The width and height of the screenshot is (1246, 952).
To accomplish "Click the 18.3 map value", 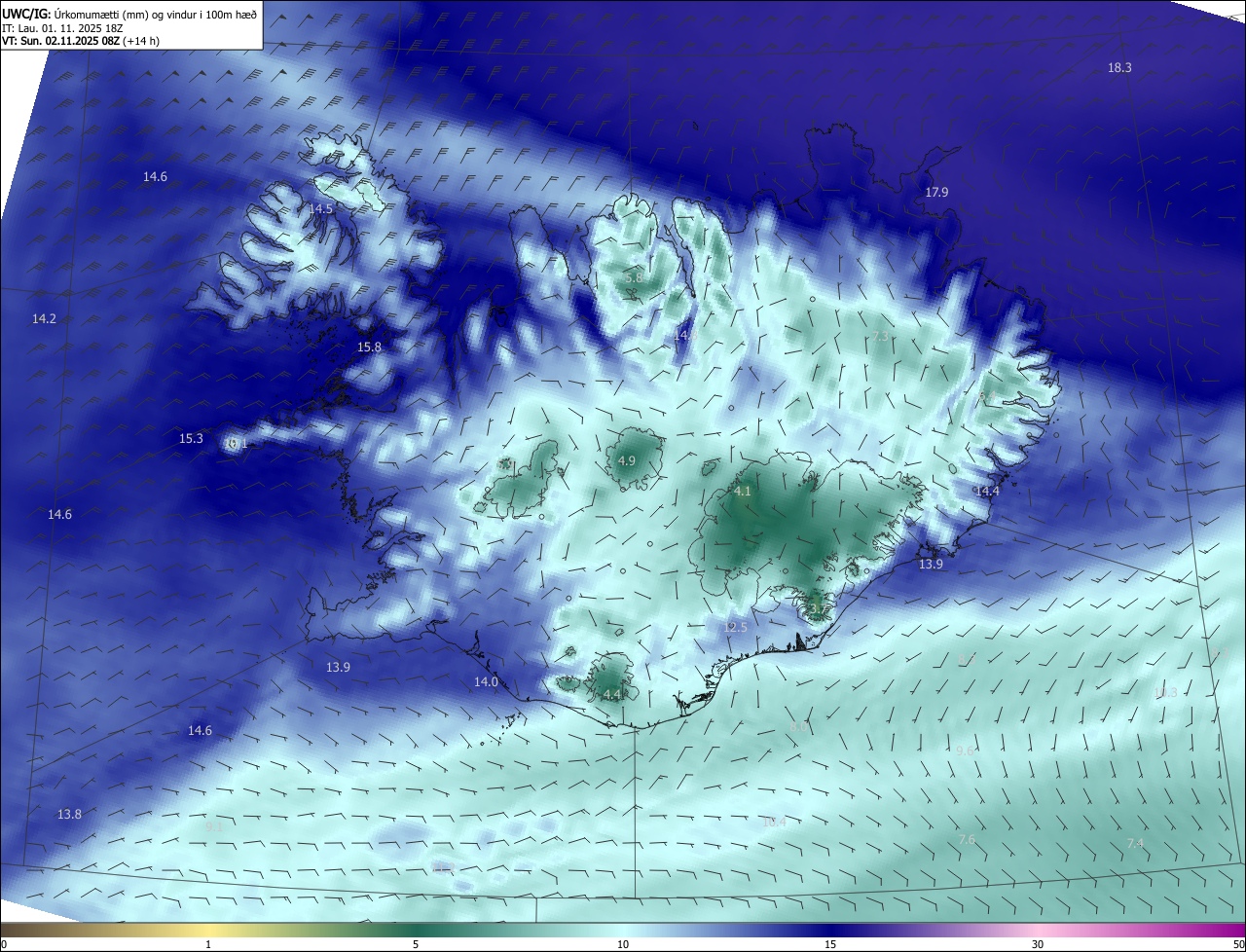I will pyautogui.click(x=1119, y=67).
